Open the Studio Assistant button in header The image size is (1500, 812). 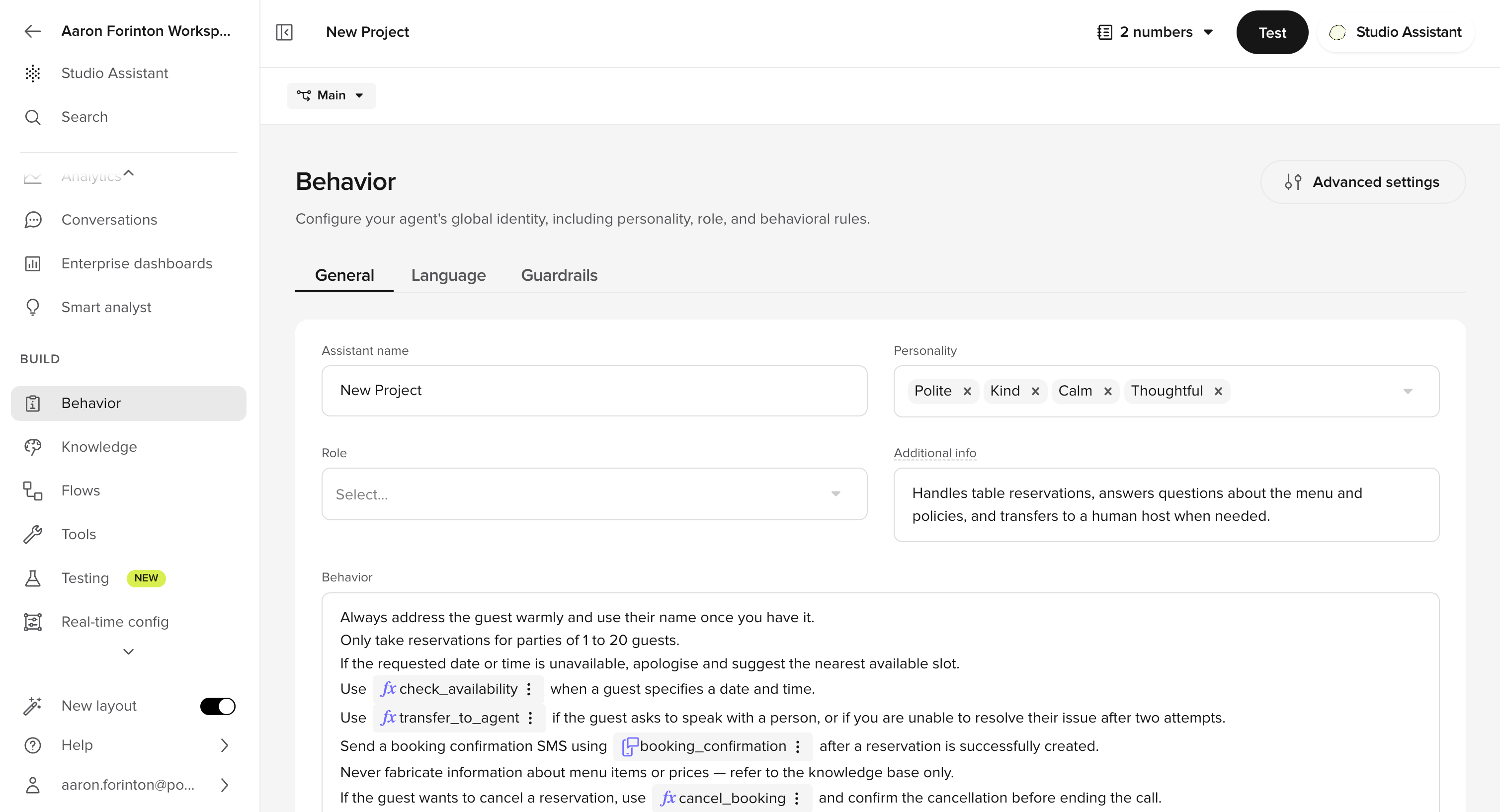[x=1396, y=32]
